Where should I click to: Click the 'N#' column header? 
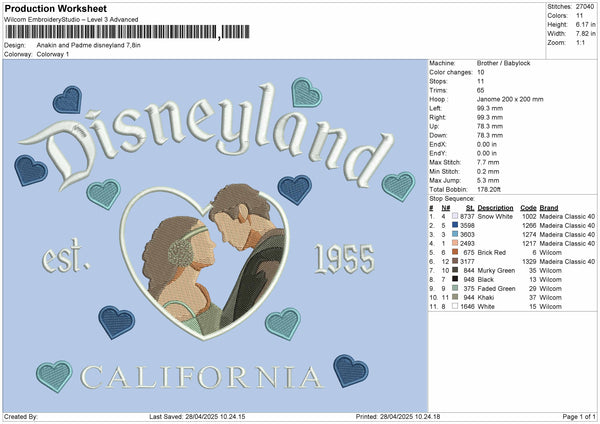[445, 208]
